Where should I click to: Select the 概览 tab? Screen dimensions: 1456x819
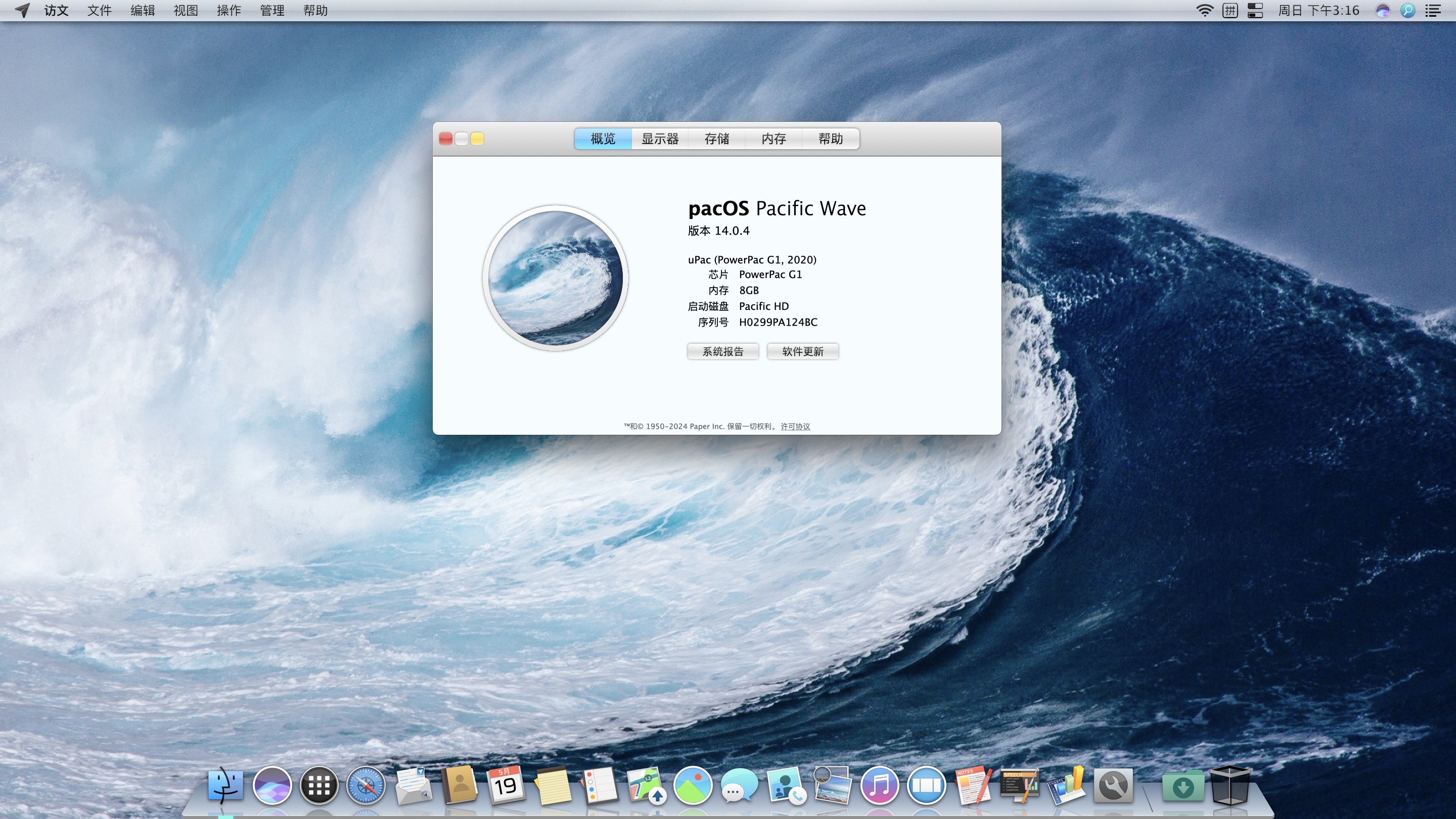603,139
